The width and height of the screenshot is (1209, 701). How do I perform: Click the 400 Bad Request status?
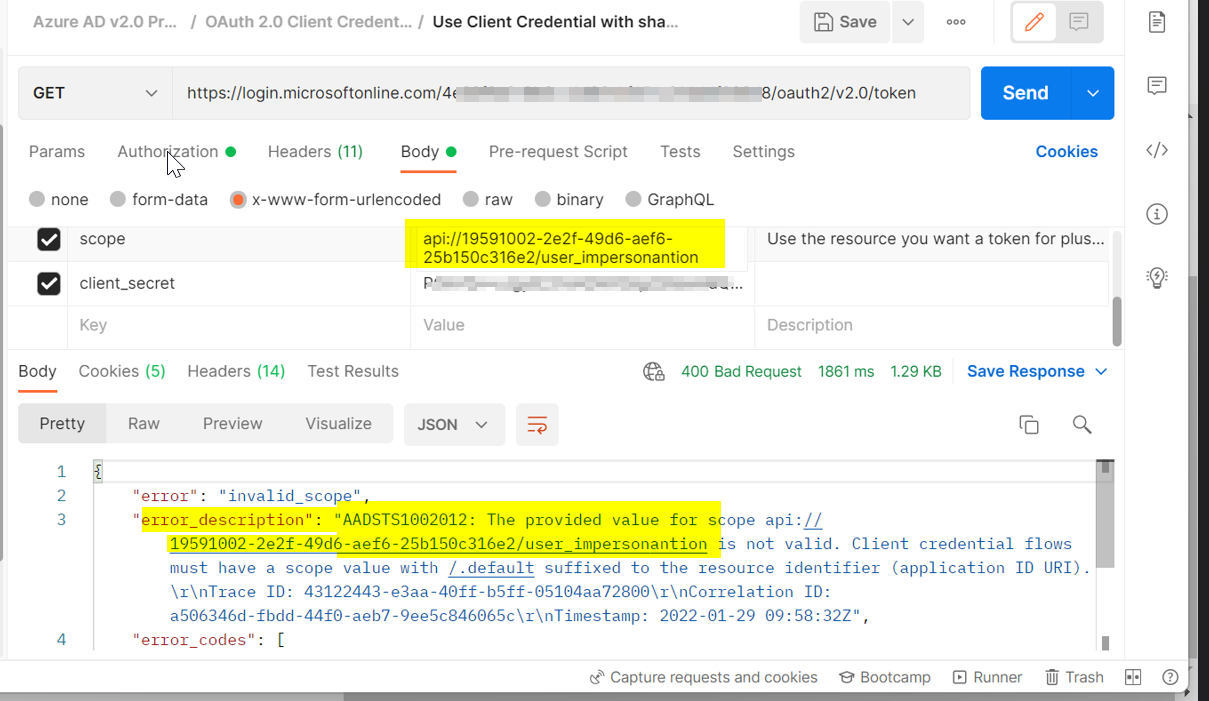741,372
